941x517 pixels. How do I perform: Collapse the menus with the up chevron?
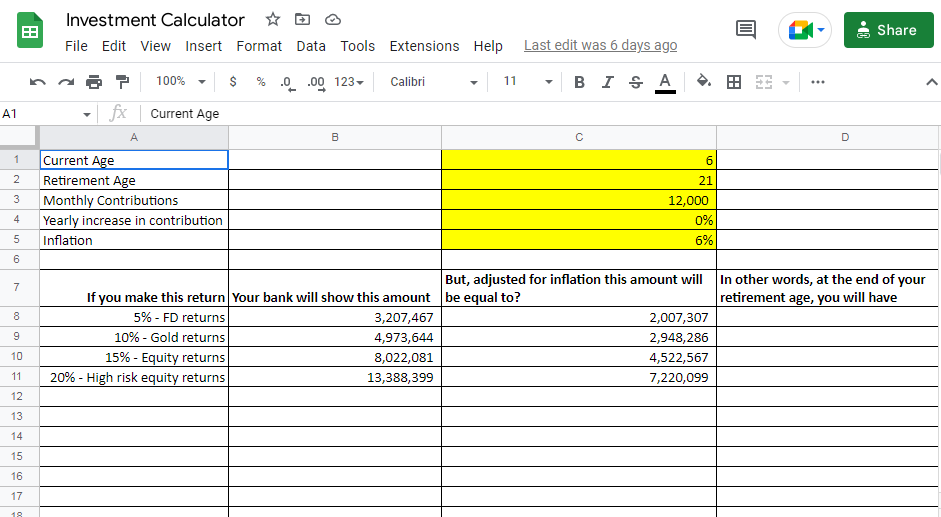[x=931, y=82]
